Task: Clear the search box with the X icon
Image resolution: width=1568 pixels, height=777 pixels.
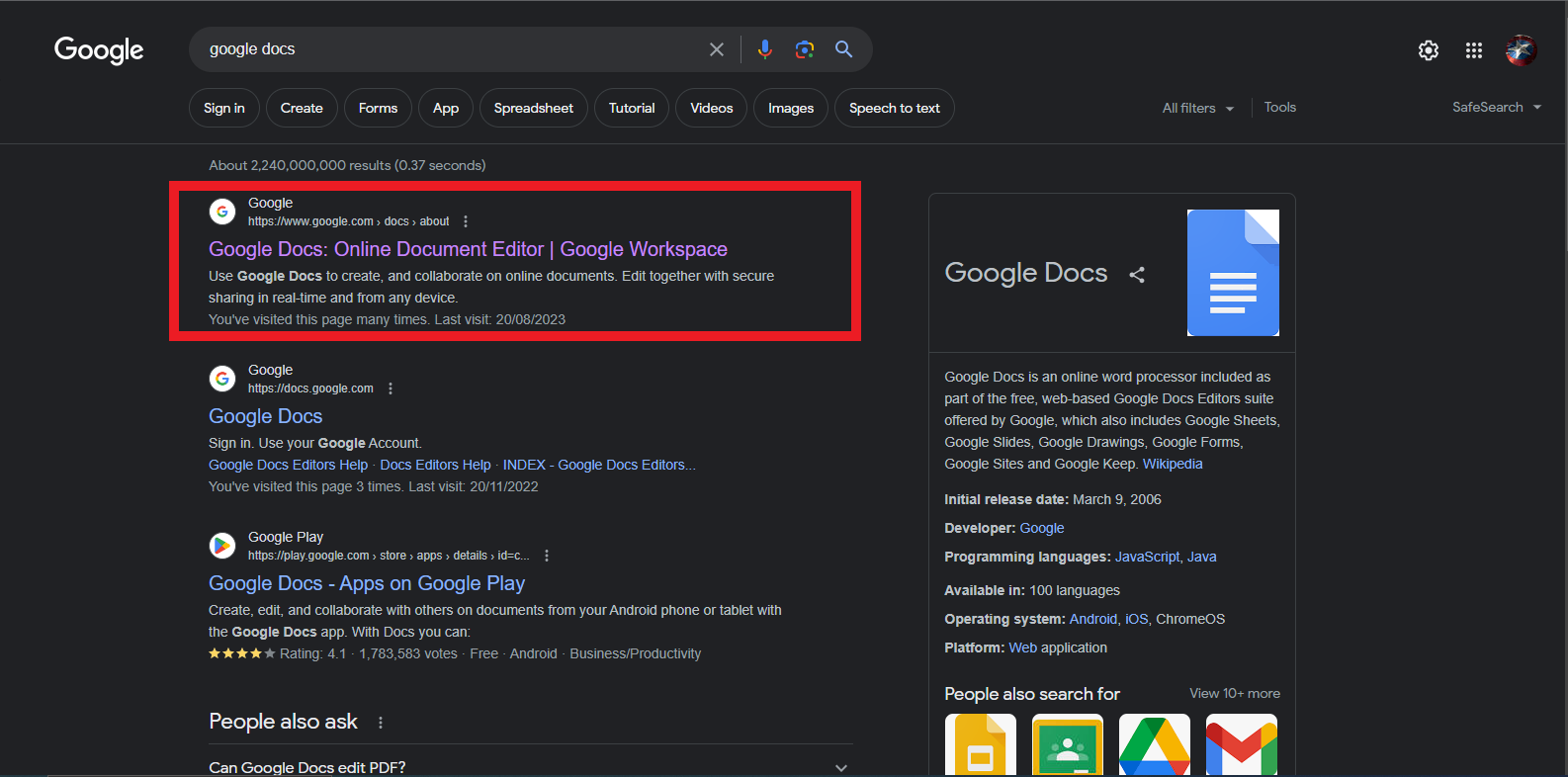Action: click(x=717, y=49)
